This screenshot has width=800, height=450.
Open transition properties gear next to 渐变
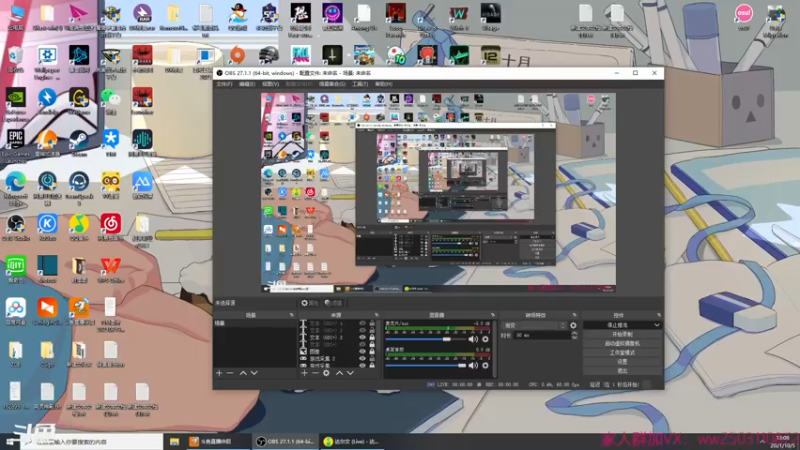click(x=573, y=325)
